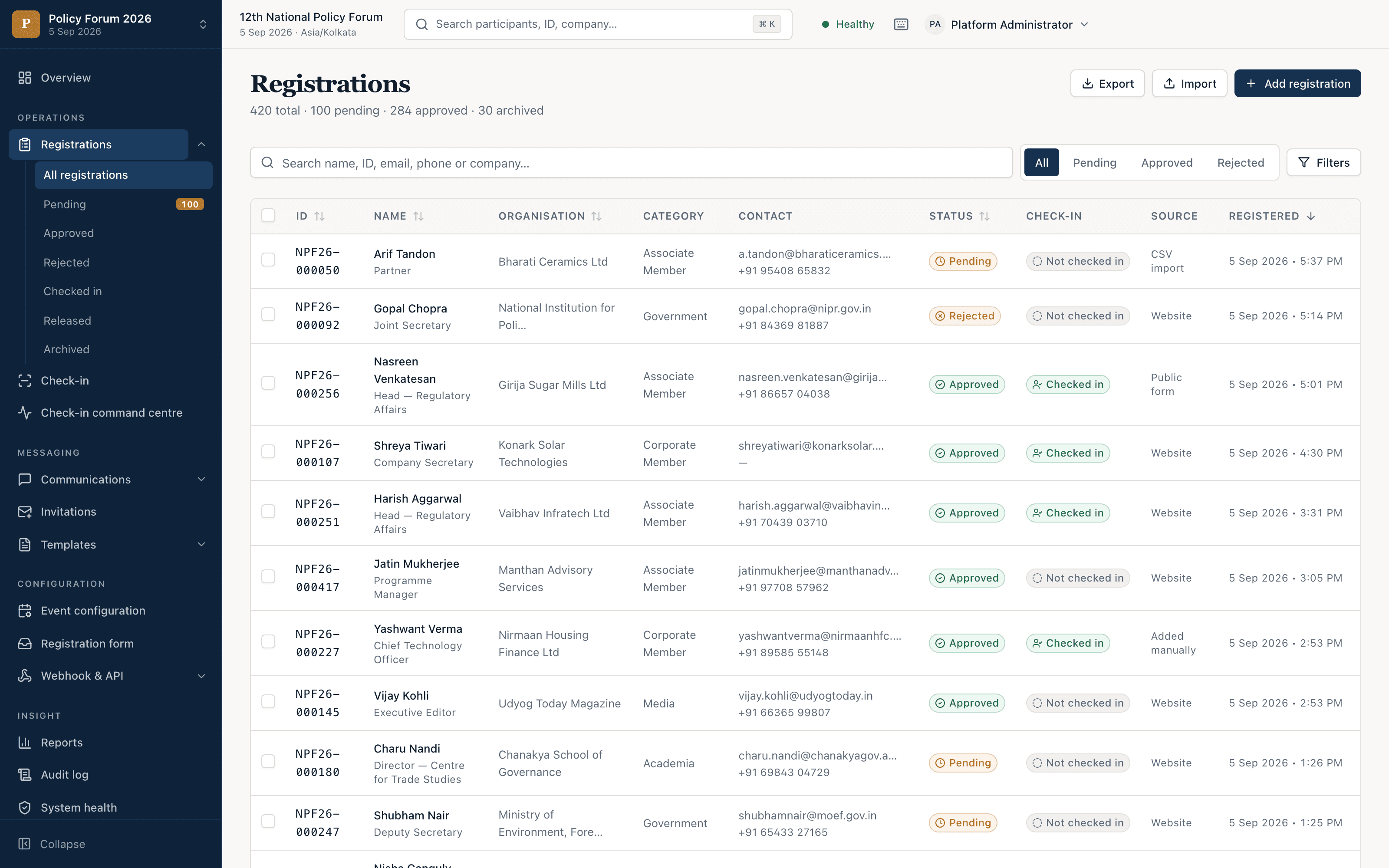The height and width of the screenshot is (868, 1389).
Task: Open keyboard shortcuts icon in top bar
Action: click(x=901, y=24)
